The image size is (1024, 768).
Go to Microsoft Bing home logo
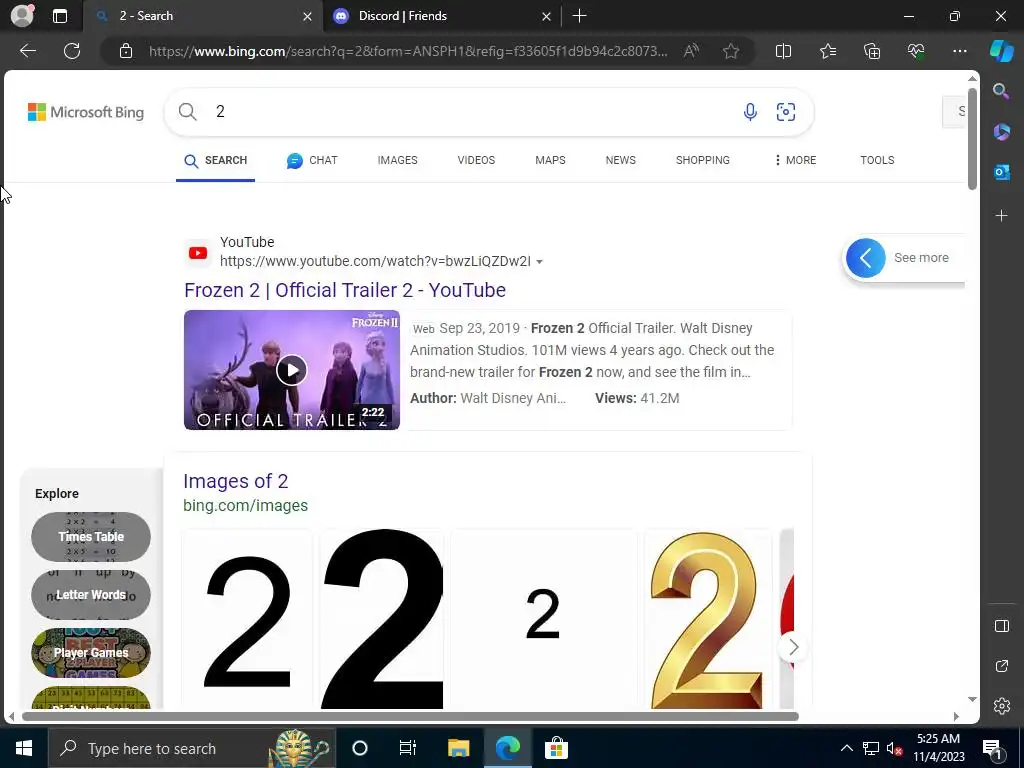click(86, 112)
